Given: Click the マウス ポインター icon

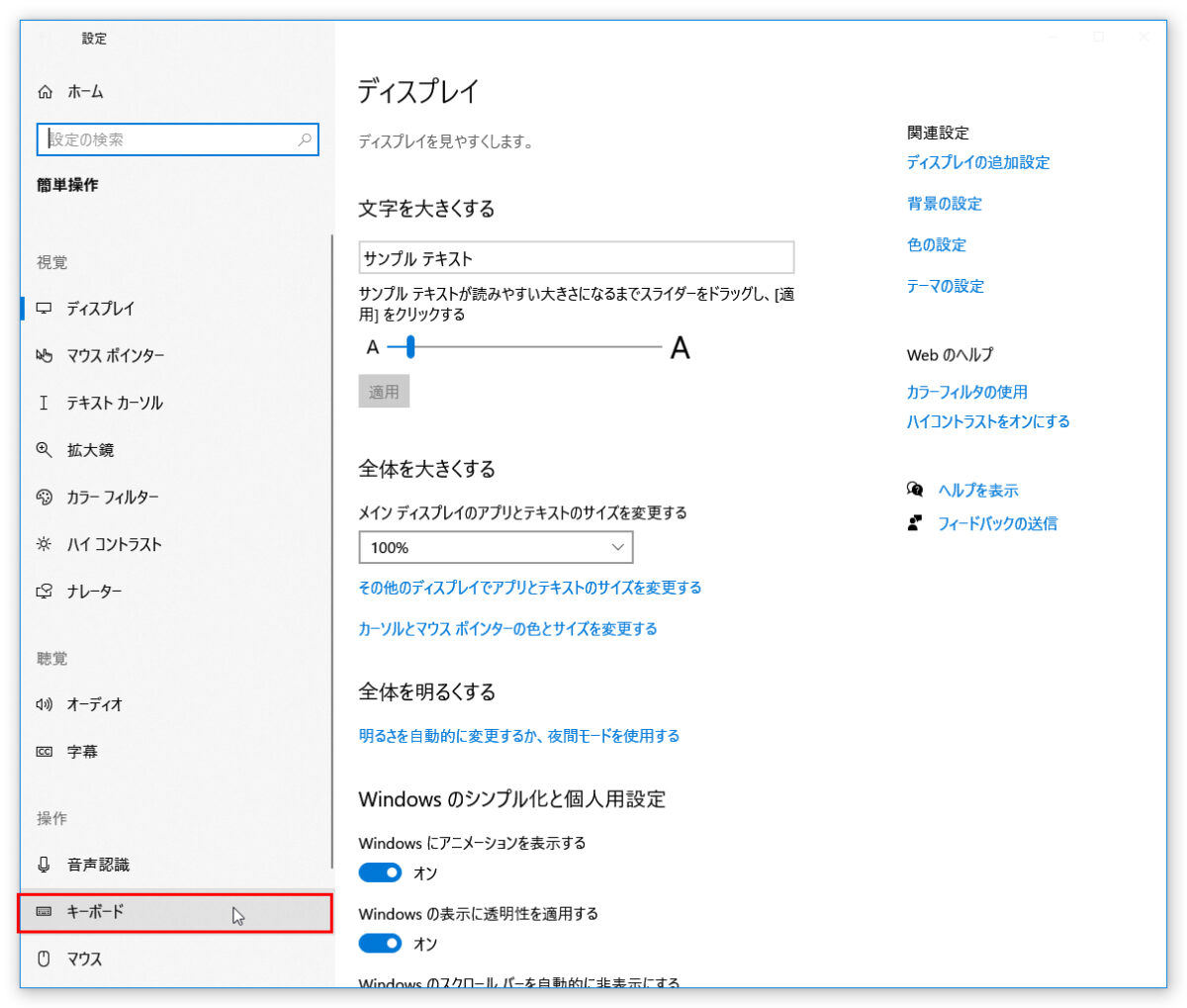Looking at the screenshot, I should tap(45, 355).
